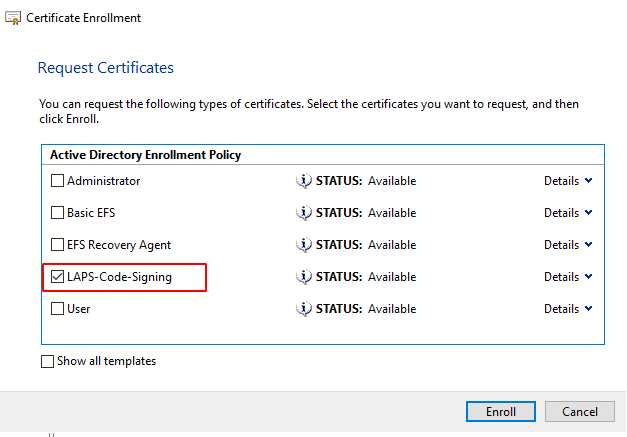627x437 pixels.
Task: Expand Details for Administrator template
Action: pos(568,181)
